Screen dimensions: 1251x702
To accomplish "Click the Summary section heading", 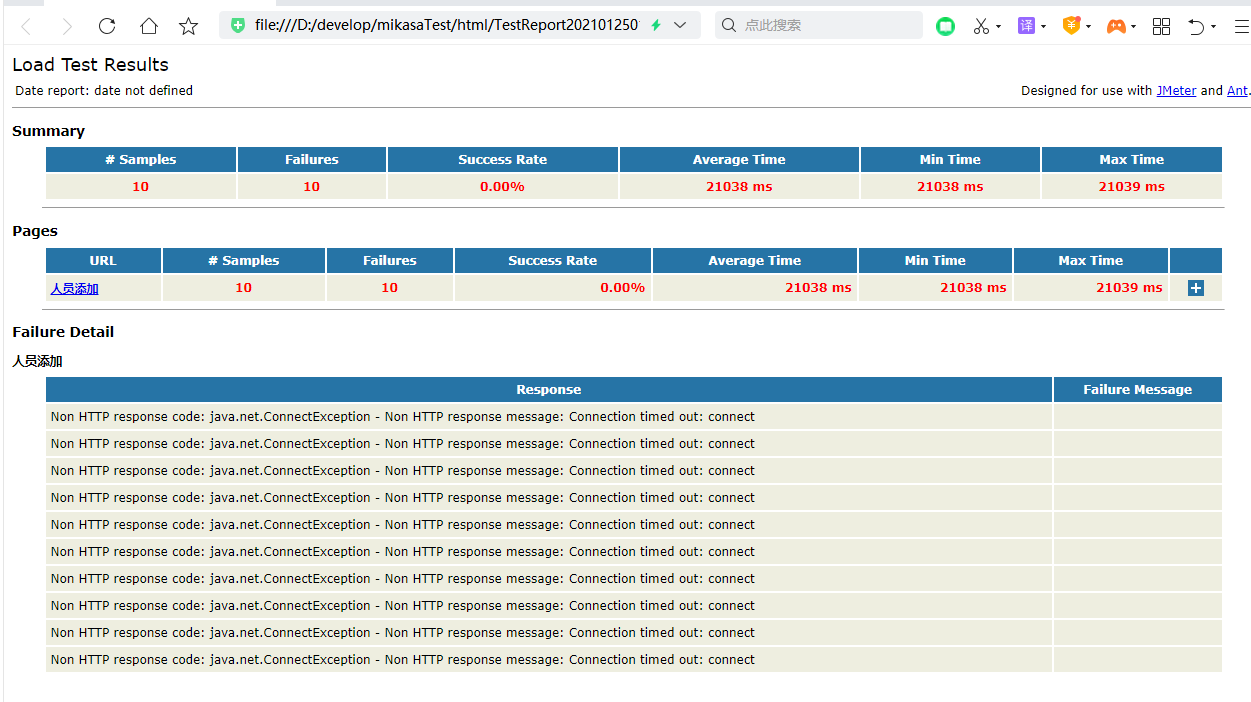I will click(48, 131).
